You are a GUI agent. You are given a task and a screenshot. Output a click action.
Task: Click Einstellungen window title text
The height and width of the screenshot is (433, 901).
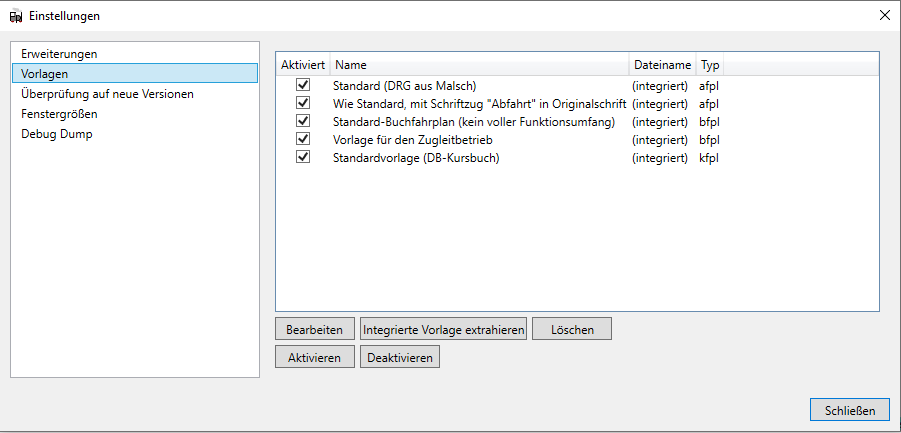64,16
